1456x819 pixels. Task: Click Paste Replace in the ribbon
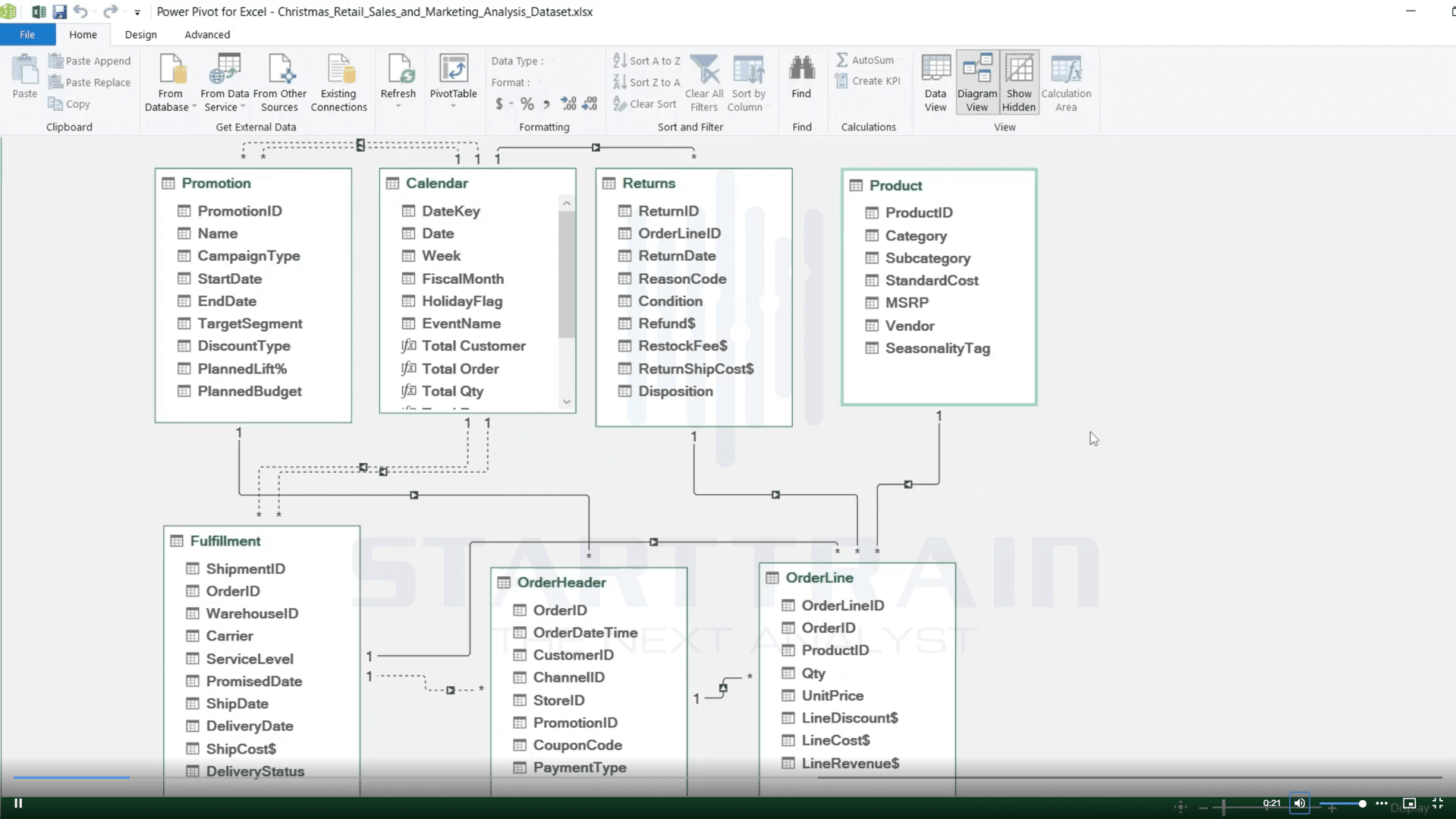coord(90,82)
